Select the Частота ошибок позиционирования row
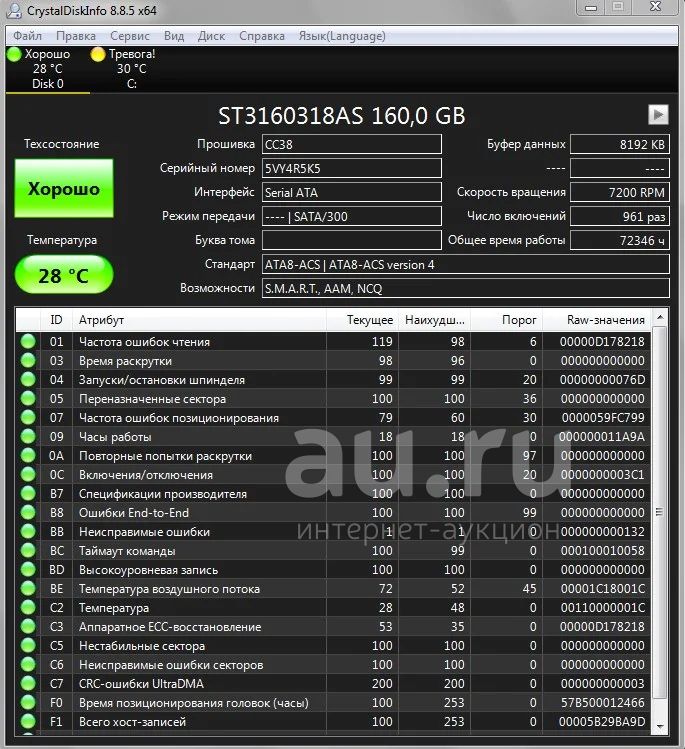This screenshot has height=749, width=685. pyautogui.click(x=333, y=417)
